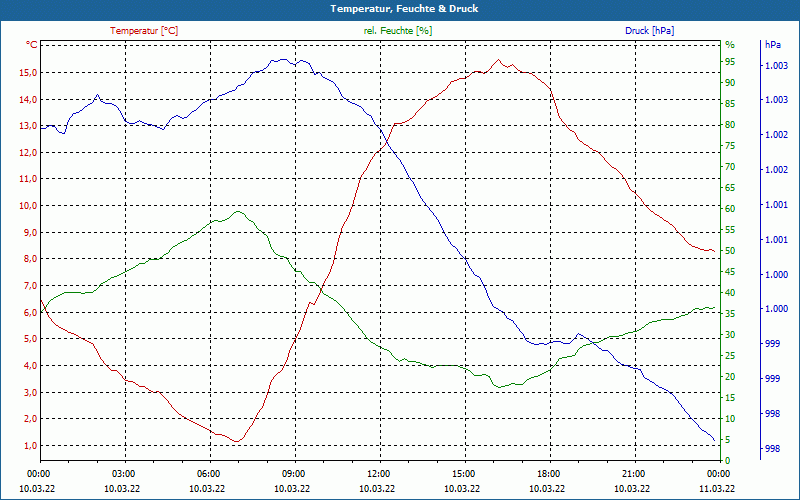Click the 00:00 label above 11.03.22

[718, 473]
